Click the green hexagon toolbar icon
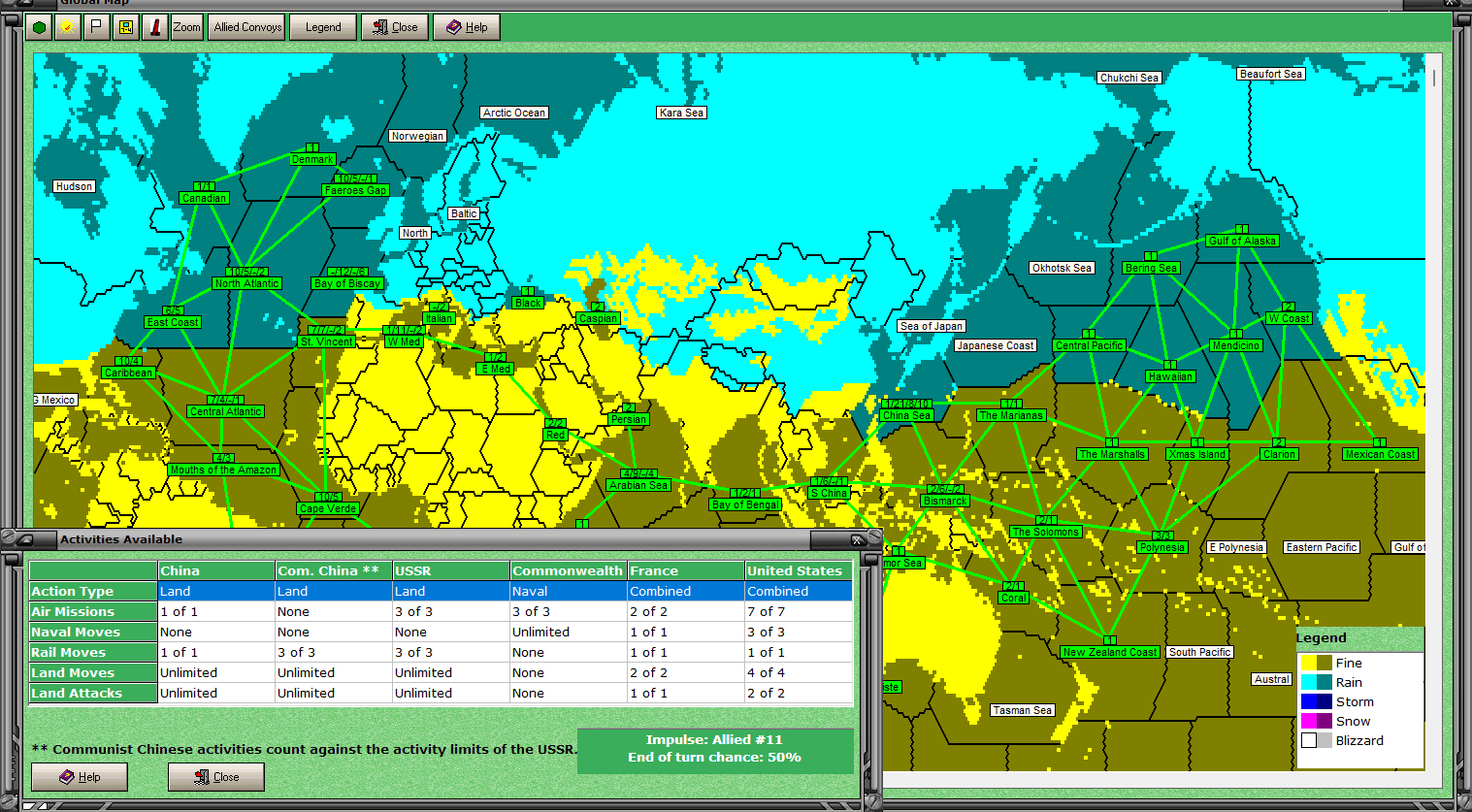 point(40,27)
